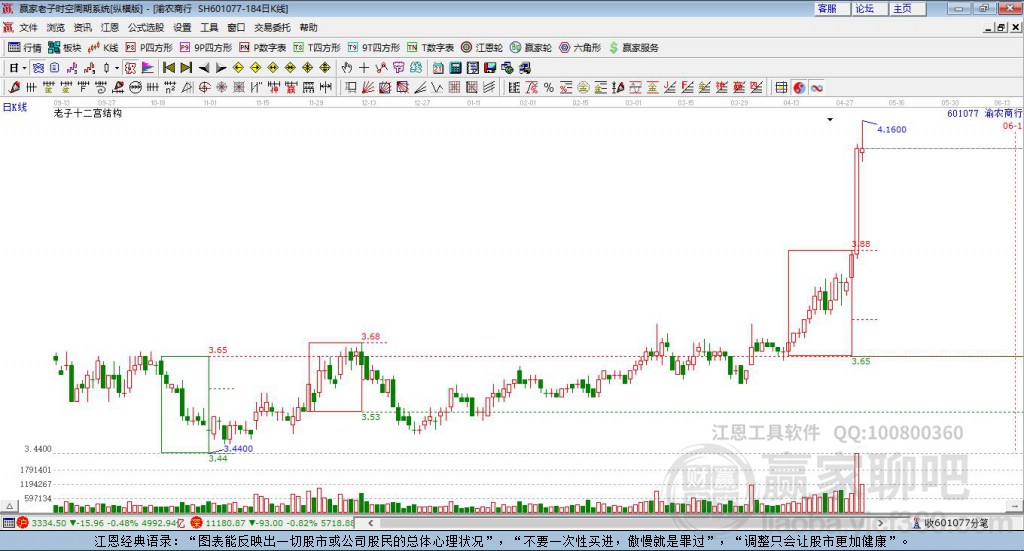
Task: Open the 资讯 menu
Action: tap(83, 27)
